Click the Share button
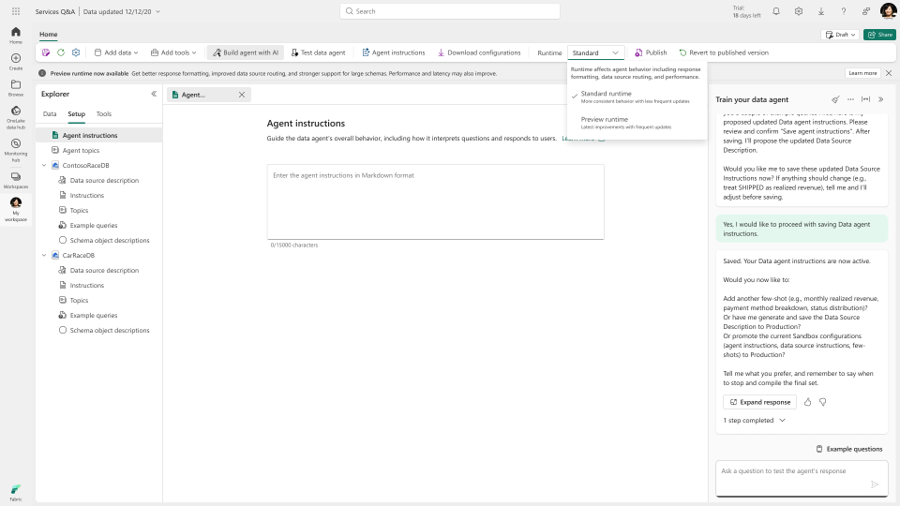 (x=879, y=34)
